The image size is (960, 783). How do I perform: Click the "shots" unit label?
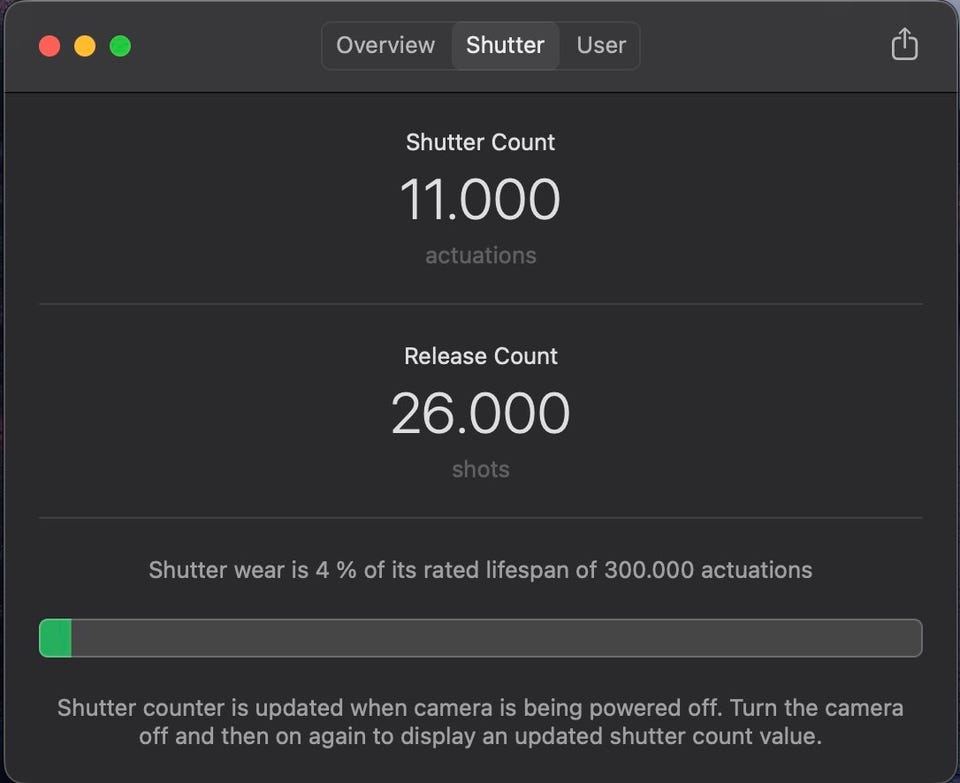click(x=480, y=469)
